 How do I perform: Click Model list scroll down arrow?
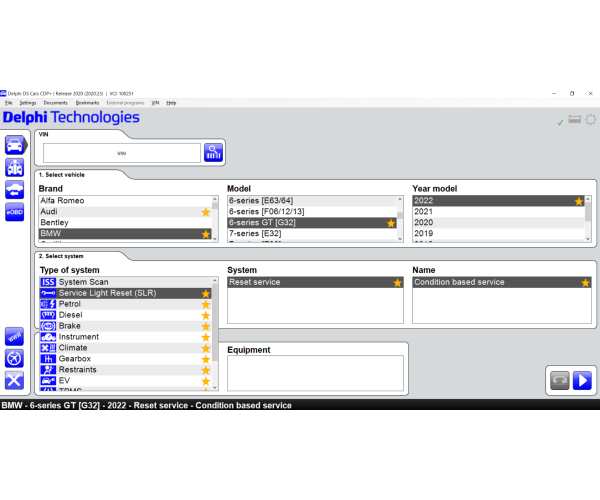pyautogui.click(x=400, y=239)
